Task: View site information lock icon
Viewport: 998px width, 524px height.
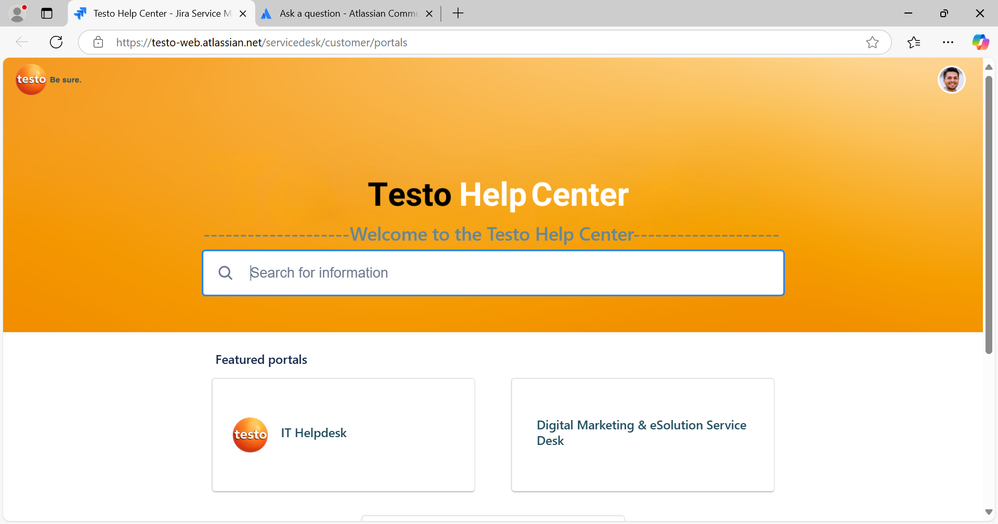Action: tap(98, 43)
